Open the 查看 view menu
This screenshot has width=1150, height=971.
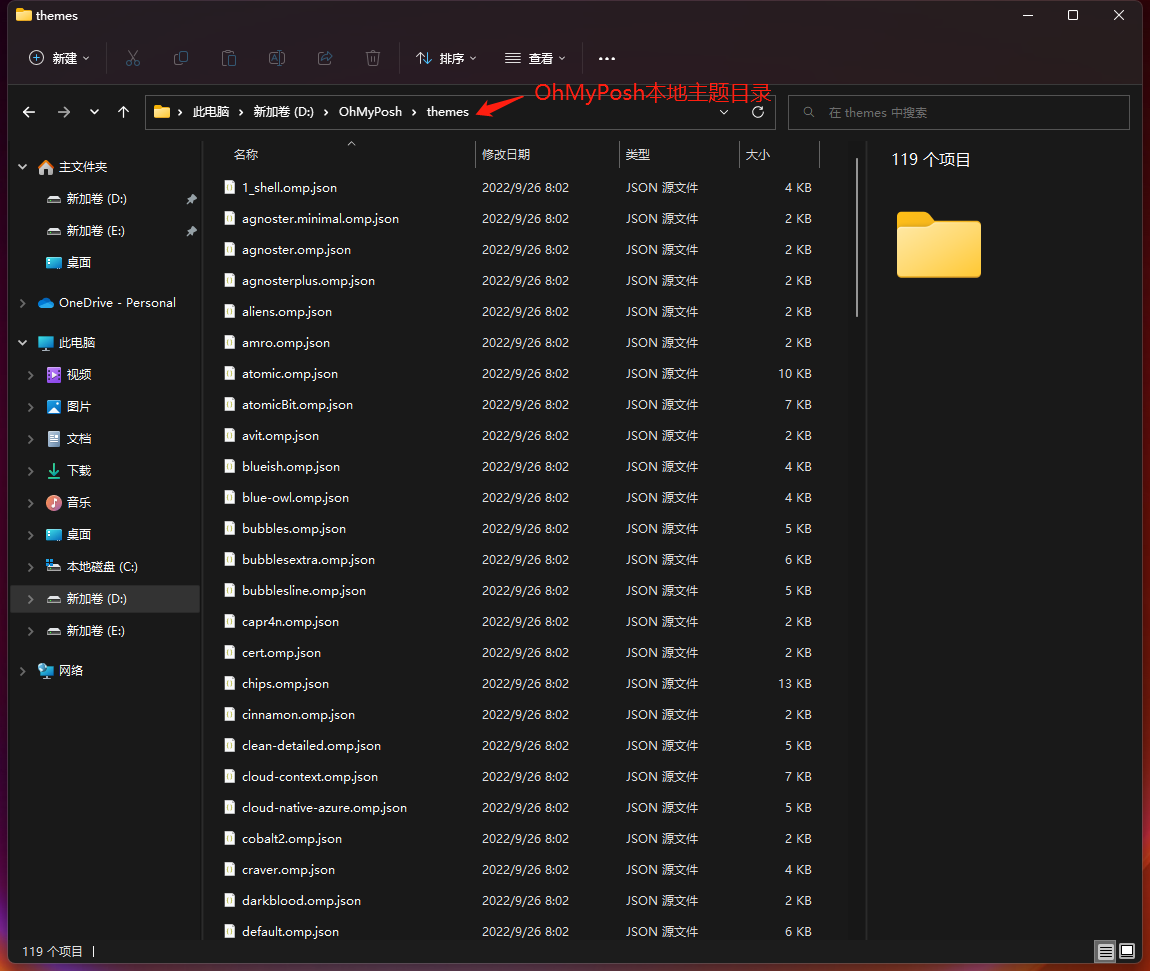pos(536,58)
